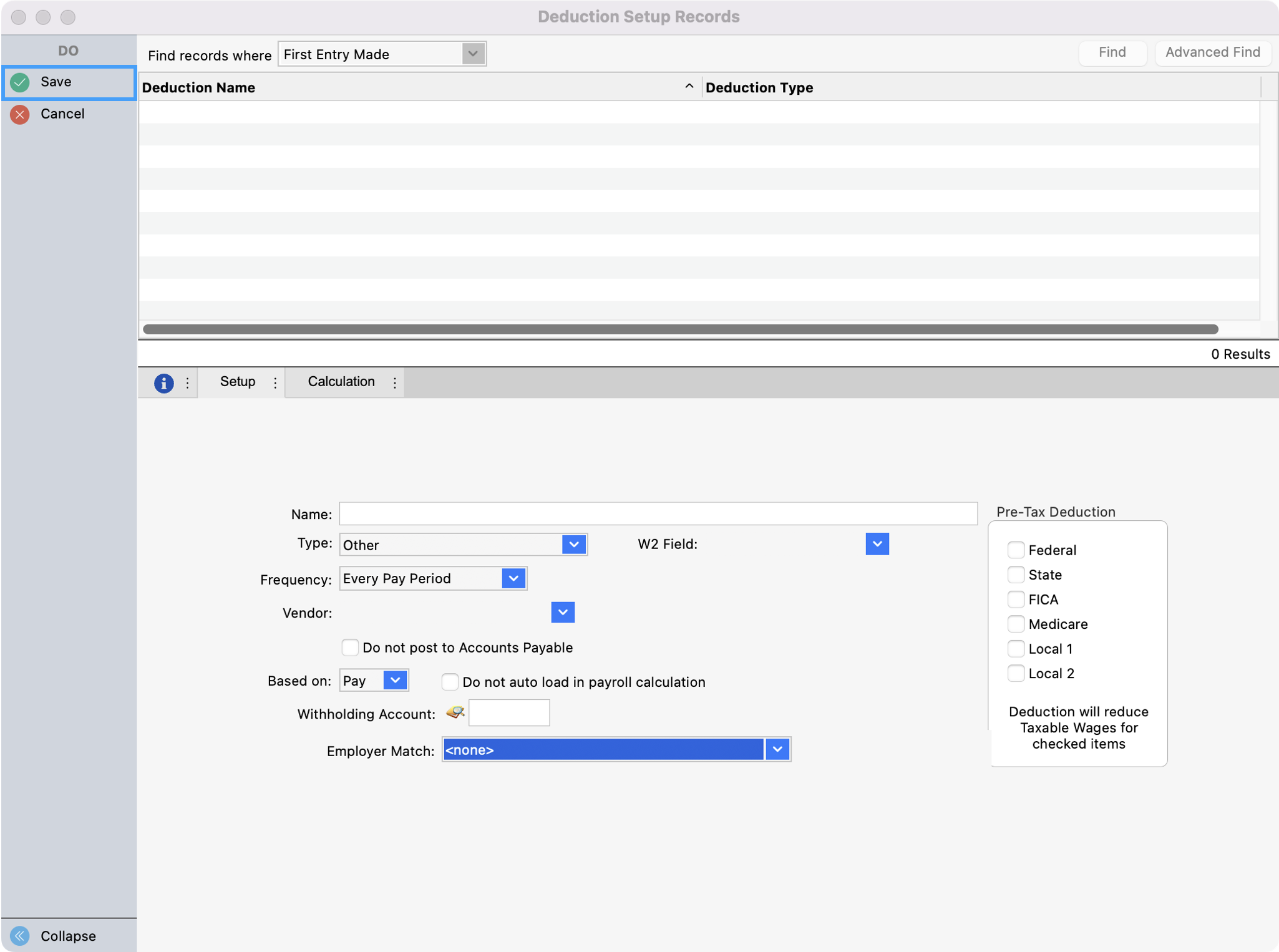Click into the Name text field

[x=658, y=513]
